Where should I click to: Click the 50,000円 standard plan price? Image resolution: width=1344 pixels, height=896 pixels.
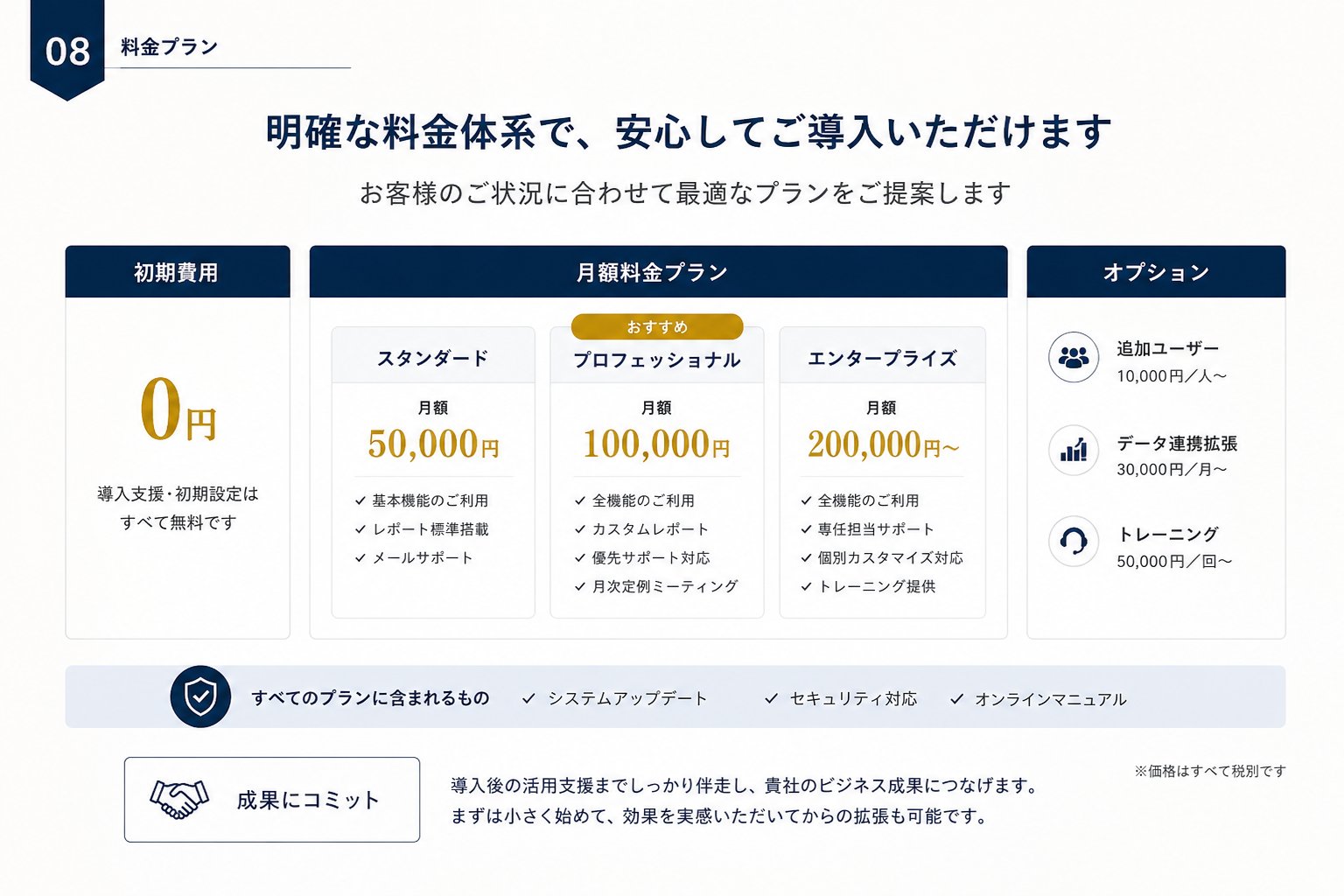(x=433, y=444)
